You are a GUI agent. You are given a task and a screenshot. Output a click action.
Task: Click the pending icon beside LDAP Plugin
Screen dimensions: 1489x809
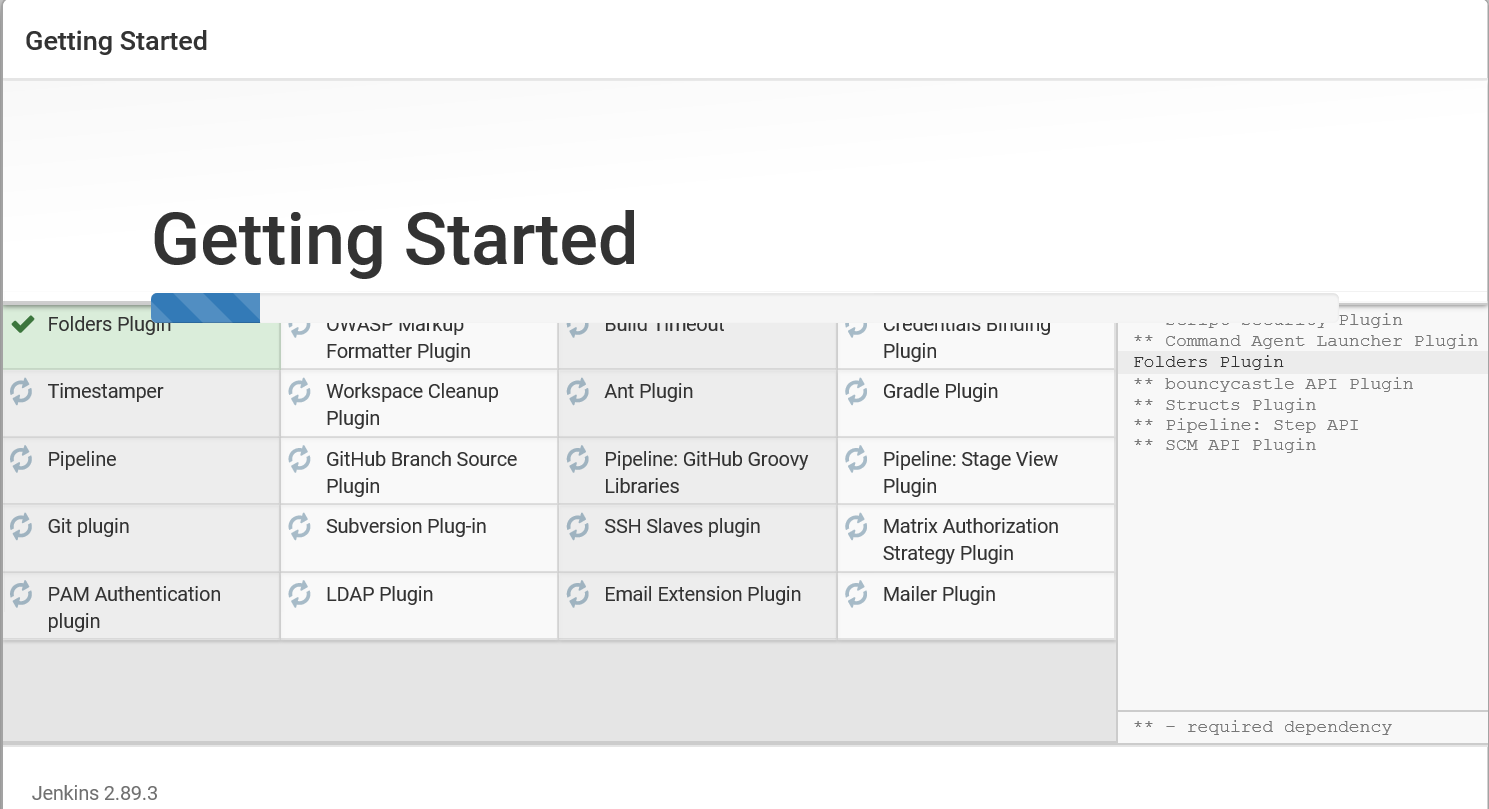click(x=300, y=595)
